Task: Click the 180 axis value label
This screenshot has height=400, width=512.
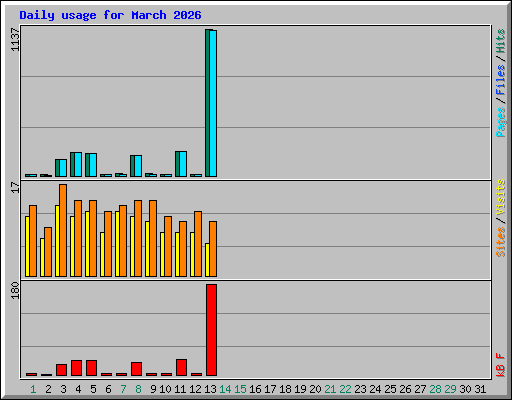Action: pyautogui.click(x=15, y=290)
